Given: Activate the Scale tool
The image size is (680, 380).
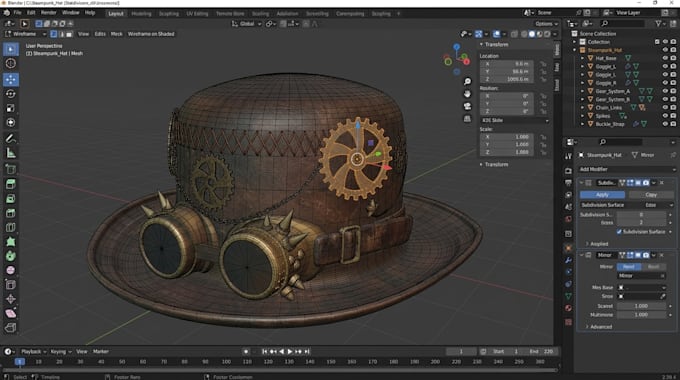Looking at the screenshot, I should point(11,108).
